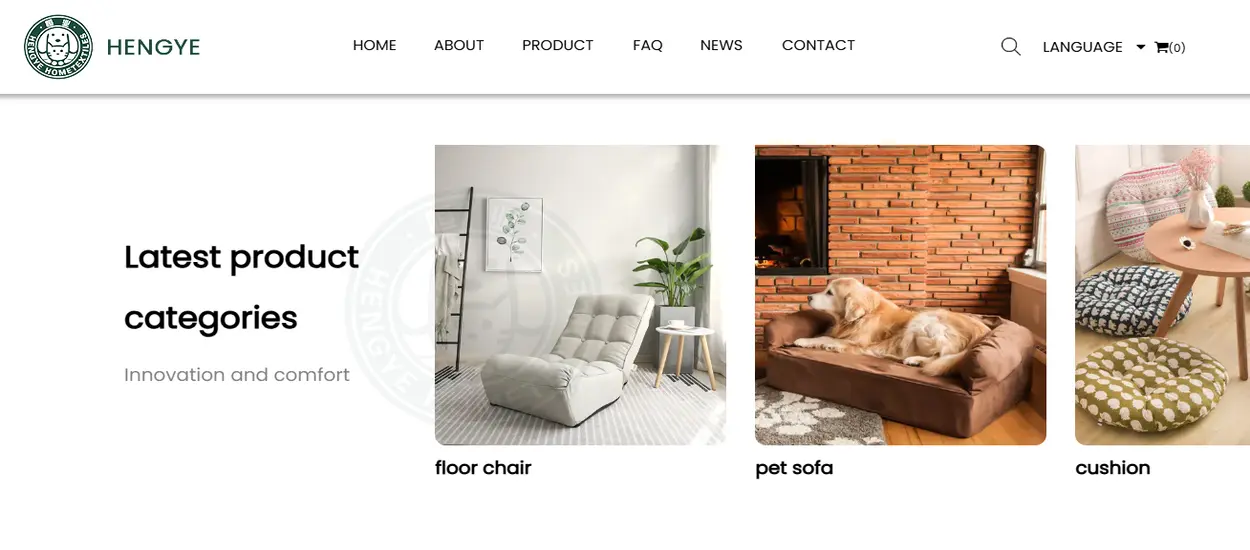Click the Hengye round dog logo
This screenshot has width=1250, height=550.
point(58,47)
